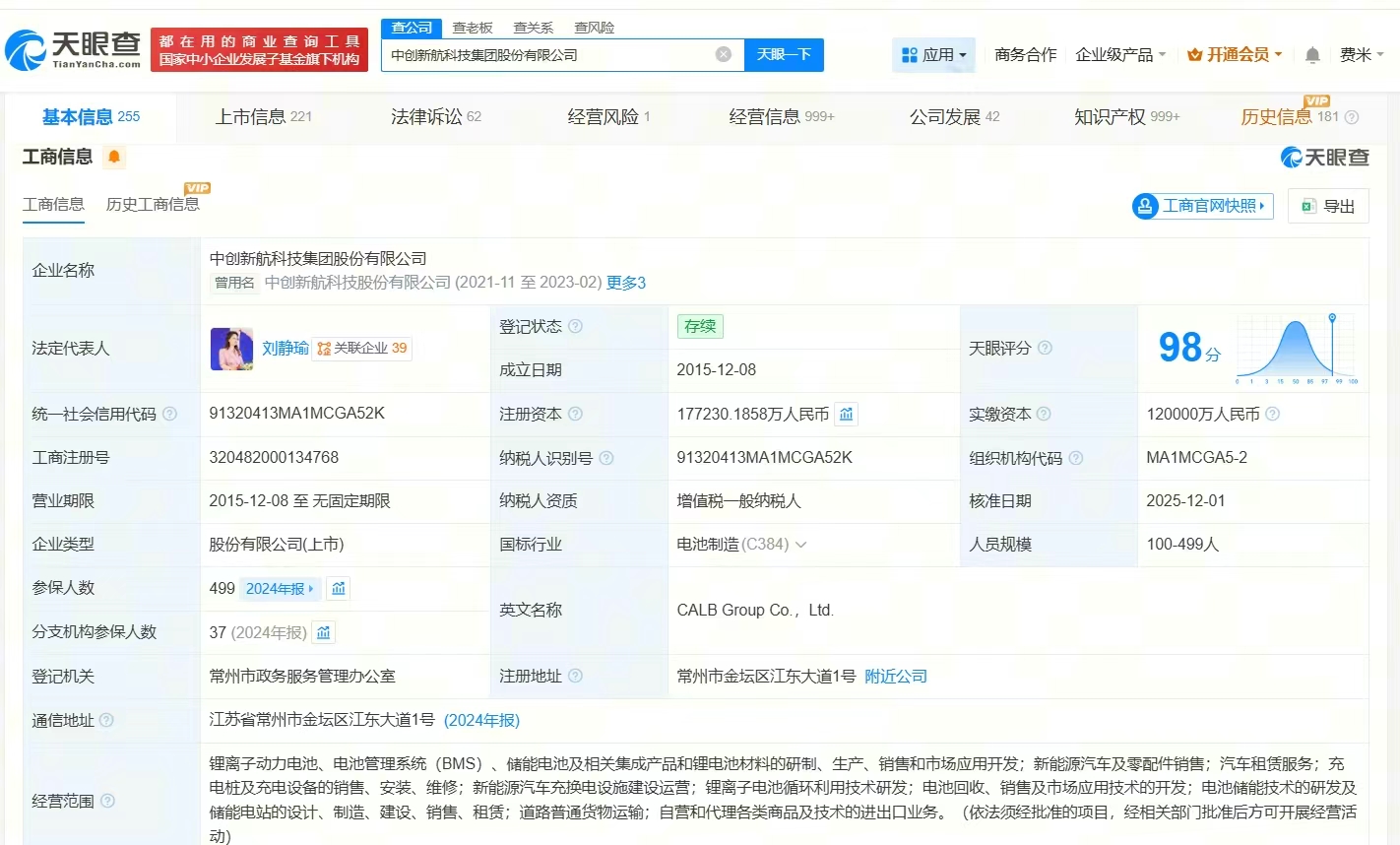
Task: Click the English name CALB Group Co., Ltd.
Action: (x=755, y=611)
